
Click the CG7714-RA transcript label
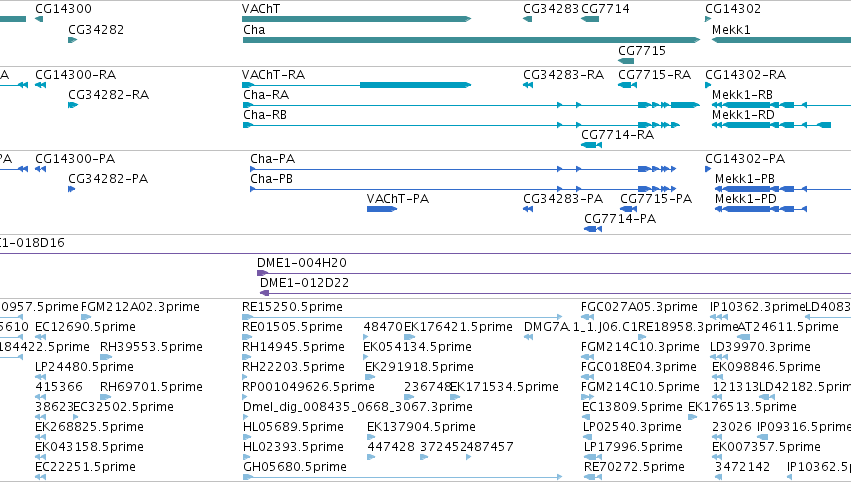(618, 135)
